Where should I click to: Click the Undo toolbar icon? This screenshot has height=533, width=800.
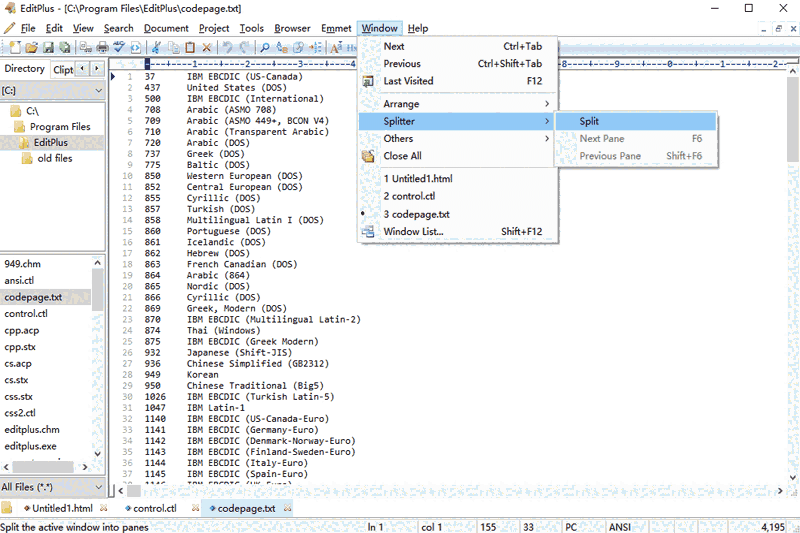pyautogui.click(x=228, y=47)
